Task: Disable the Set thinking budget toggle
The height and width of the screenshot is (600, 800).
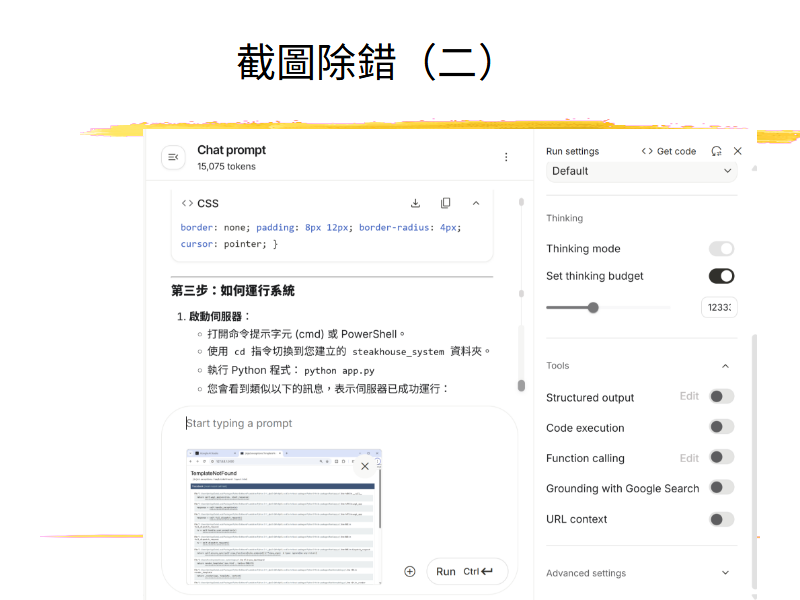Action: point(721,276)
